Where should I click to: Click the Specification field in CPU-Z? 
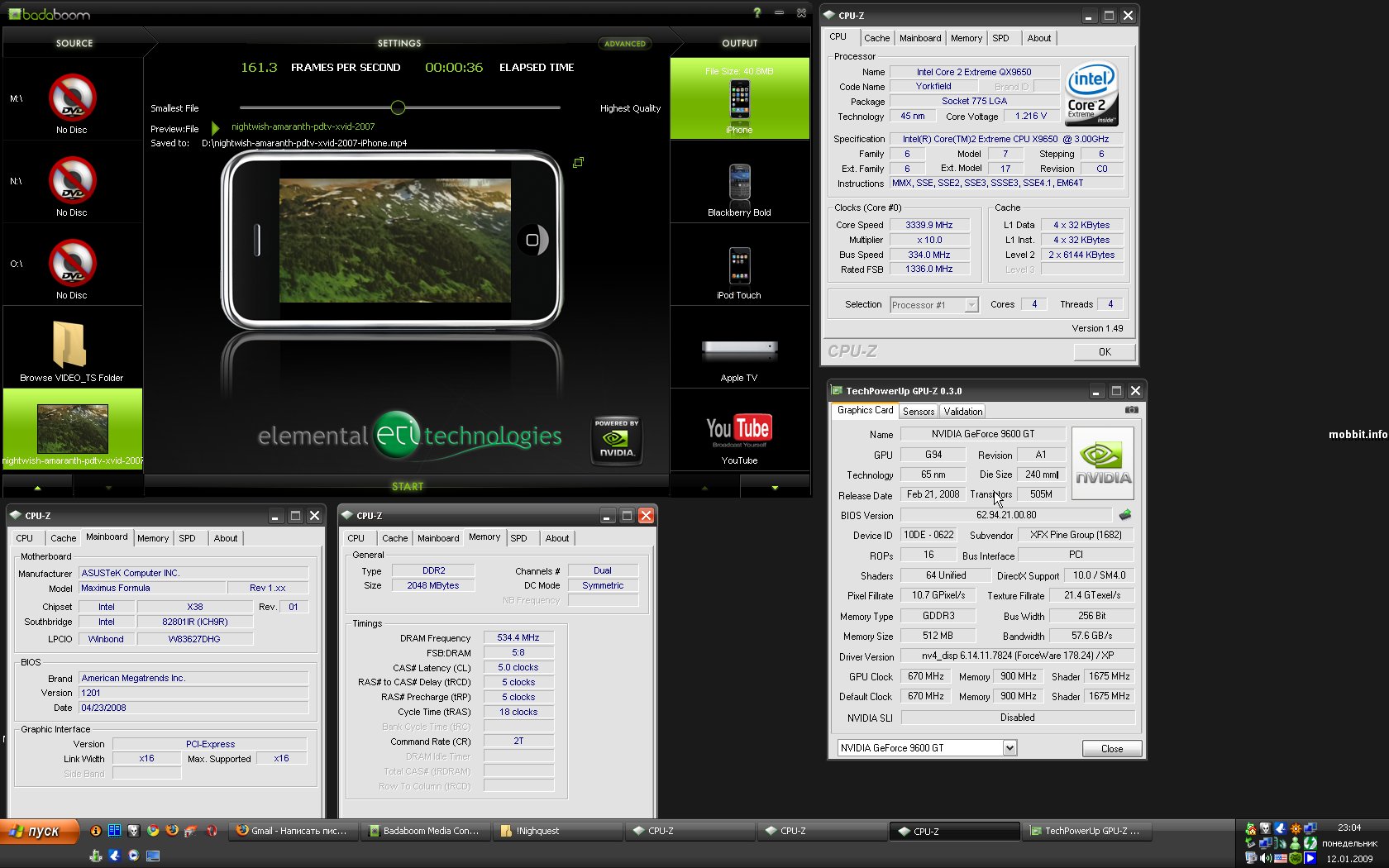pos(1006,139)
